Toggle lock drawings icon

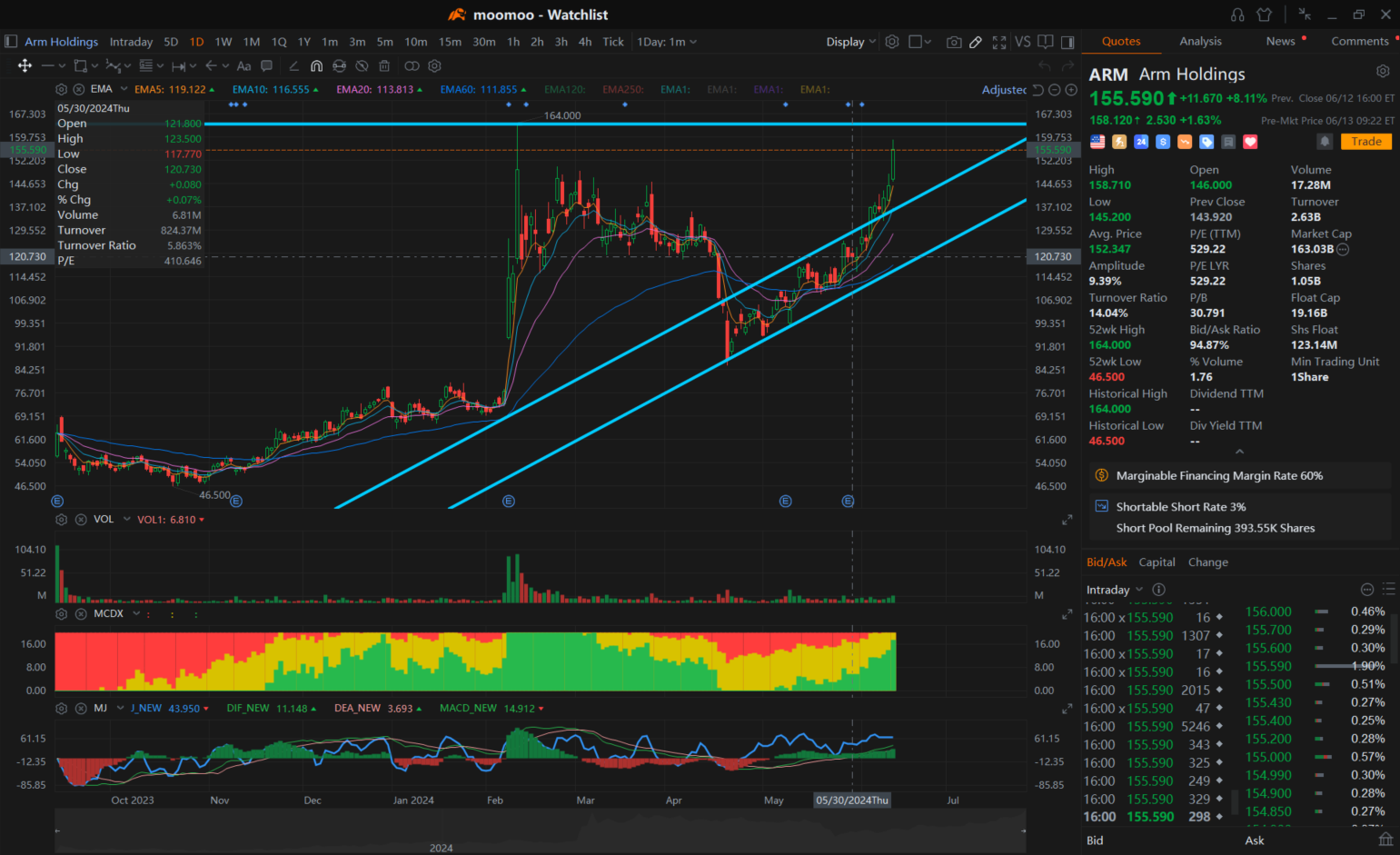click(339, 66)
